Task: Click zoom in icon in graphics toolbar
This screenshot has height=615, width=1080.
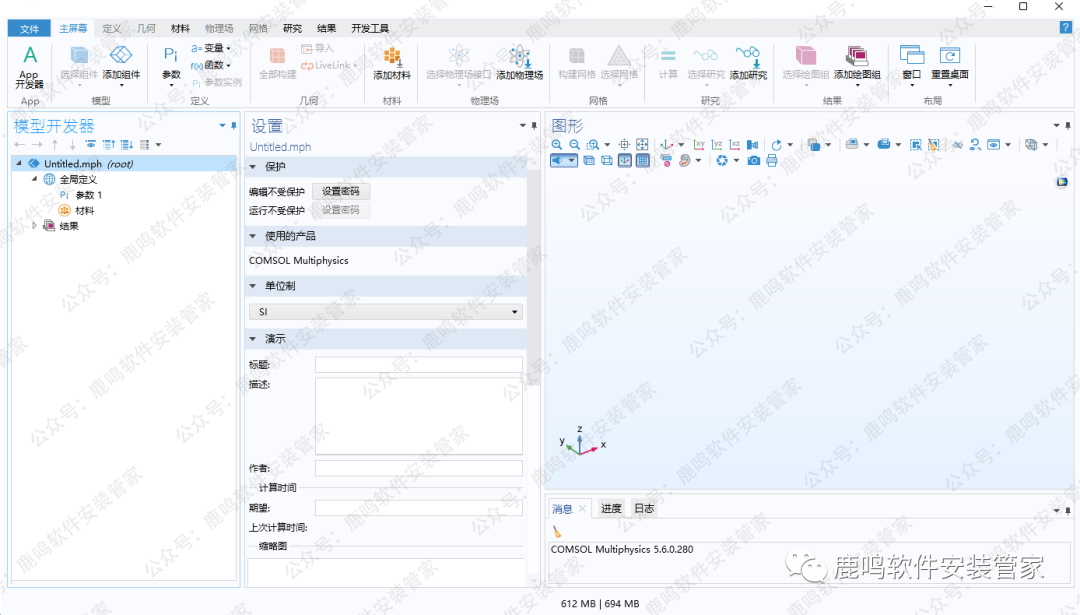Action: pos(558,145)
